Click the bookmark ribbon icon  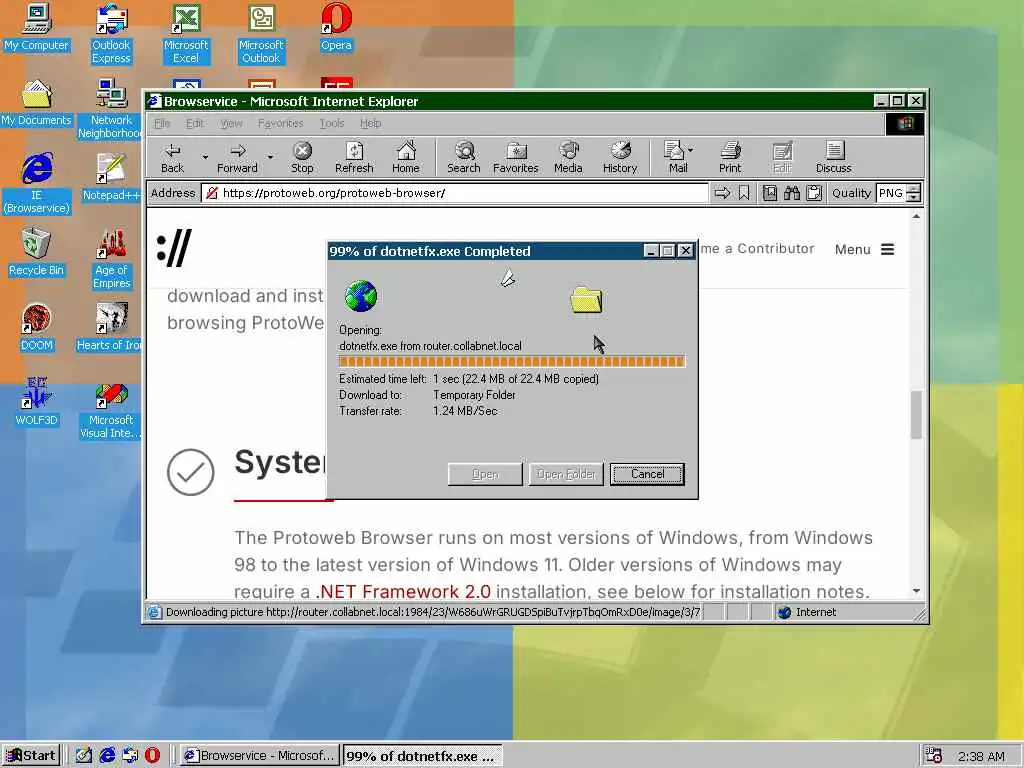click(744, 193)
